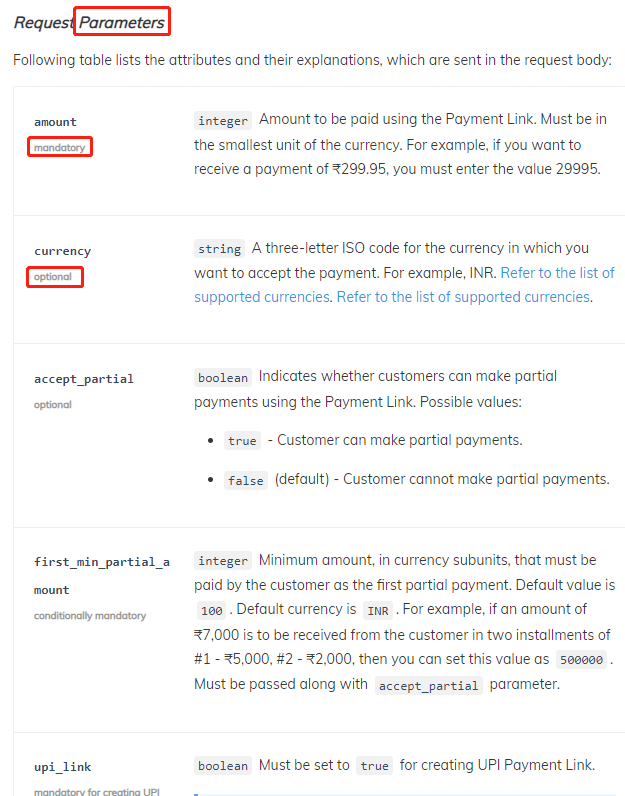Viewport: 625px width, 796px height.
Task: Click the 100 default value code badge
Action: point(210,610)
